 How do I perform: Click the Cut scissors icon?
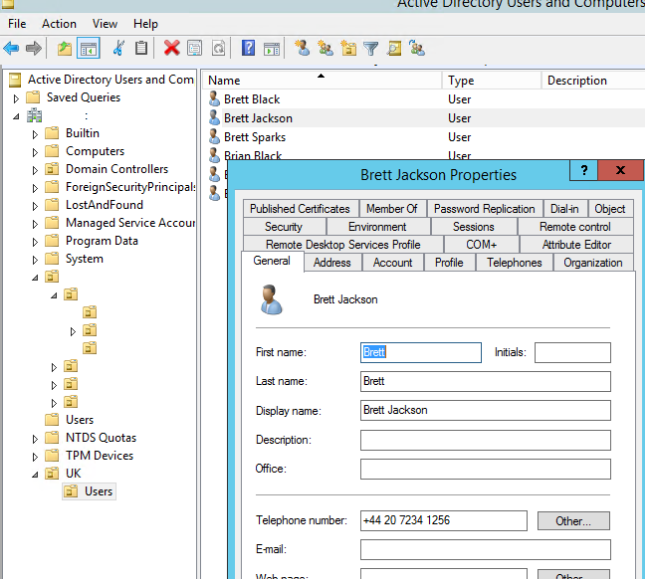click(x=118, y=49)
